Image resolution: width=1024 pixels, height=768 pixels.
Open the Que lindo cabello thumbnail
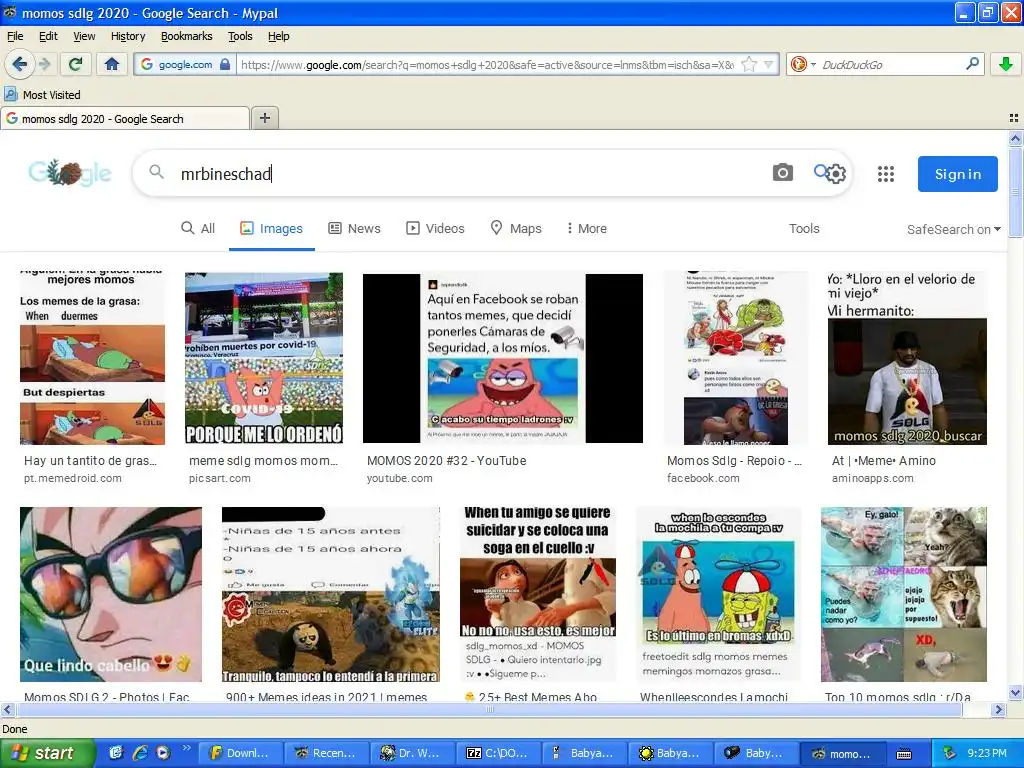pyautogui.click(x=110, y=594)
